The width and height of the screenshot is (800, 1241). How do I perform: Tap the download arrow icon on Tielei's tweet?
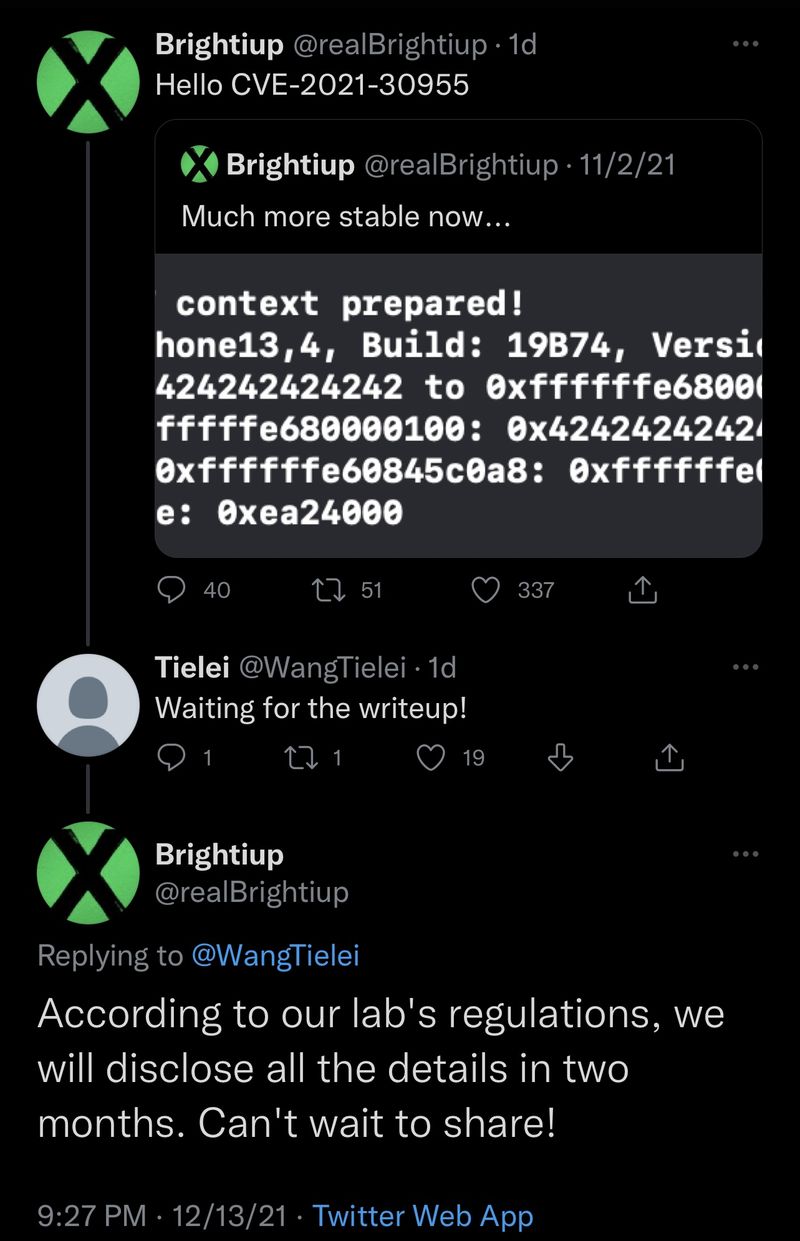(x=561, y=758)
